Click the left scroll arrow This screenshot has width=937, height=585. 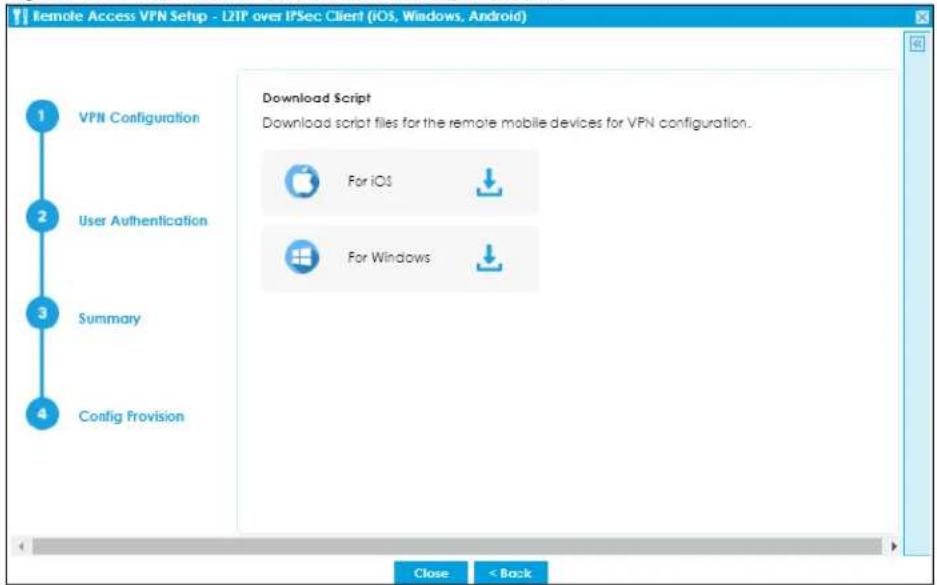pyautogui.click(x=22, y=546)
